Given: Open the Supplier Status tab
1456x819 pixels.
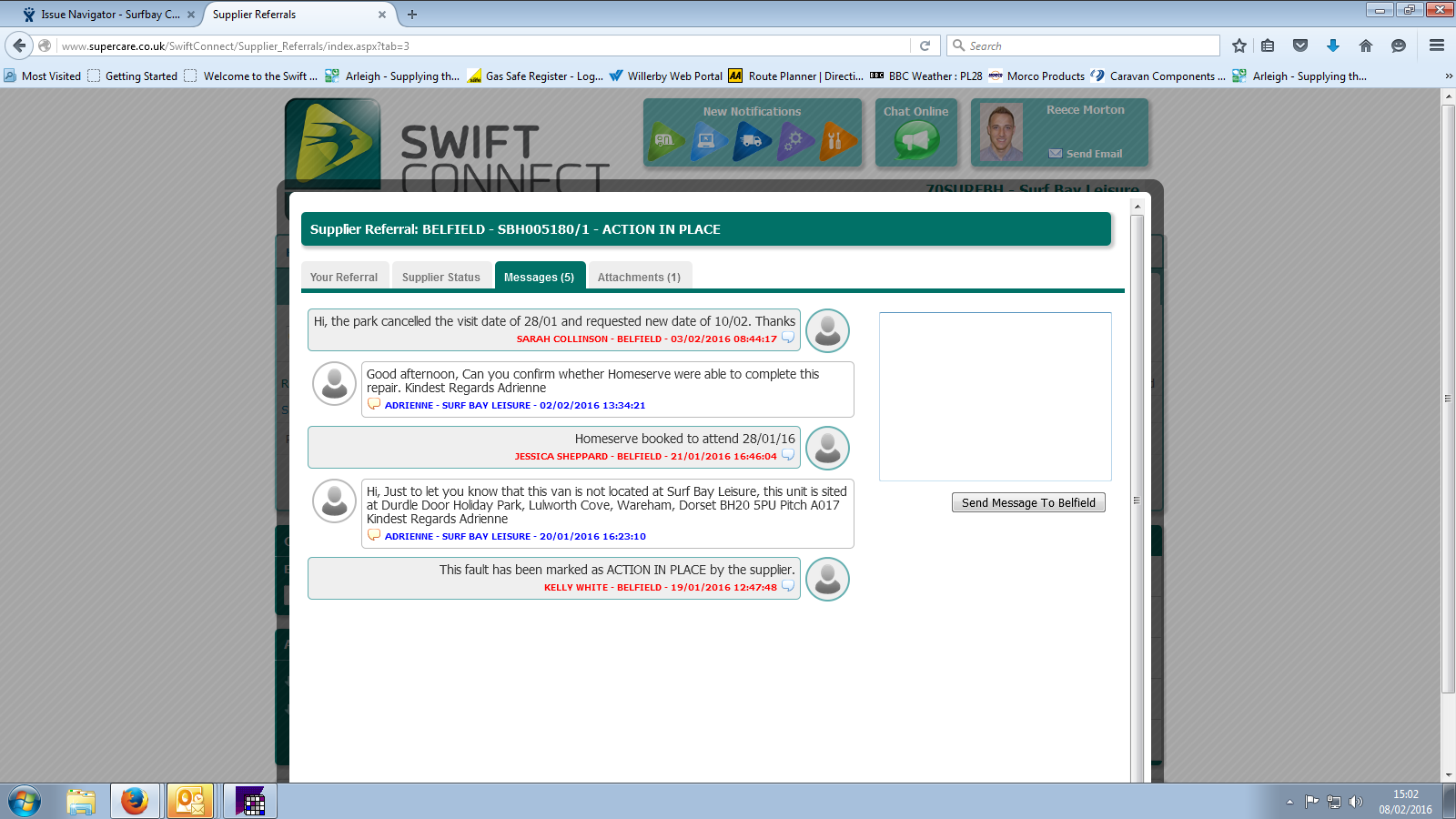Looking at the screenshot, I should pyautogui.click(x=441, y=277).
